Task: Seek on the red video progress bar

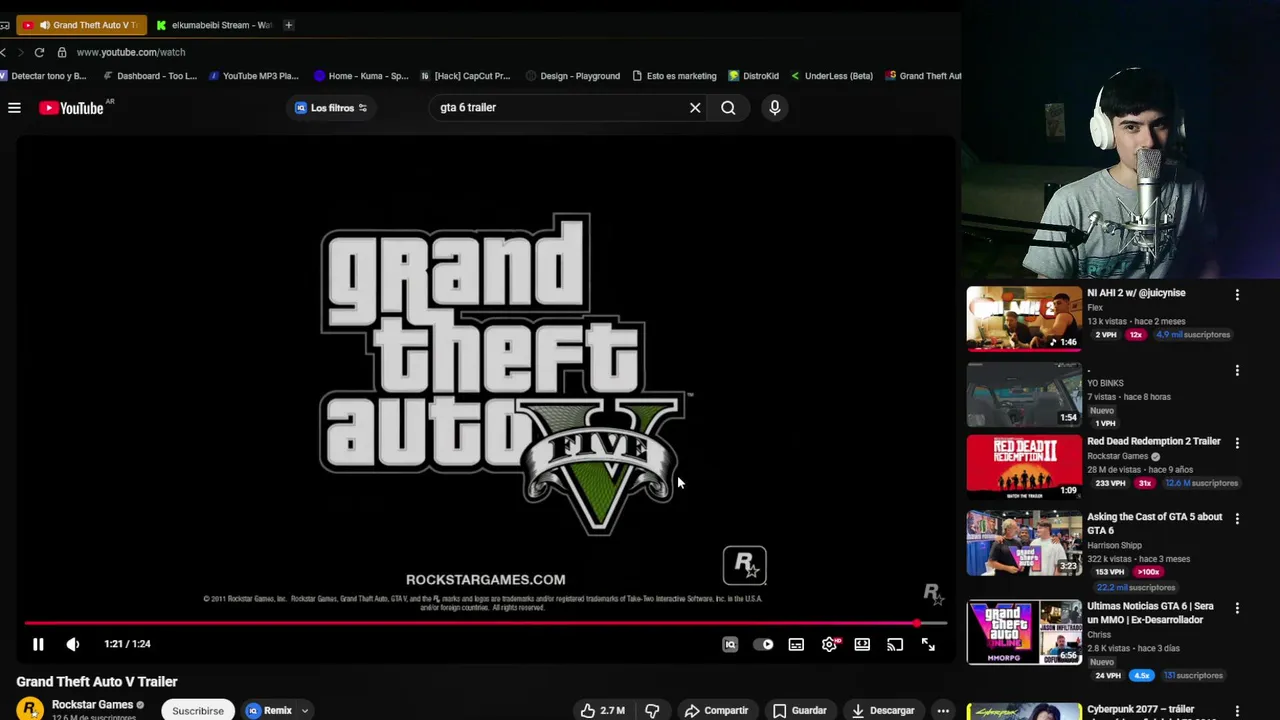Action: click(x=486, y=623)
